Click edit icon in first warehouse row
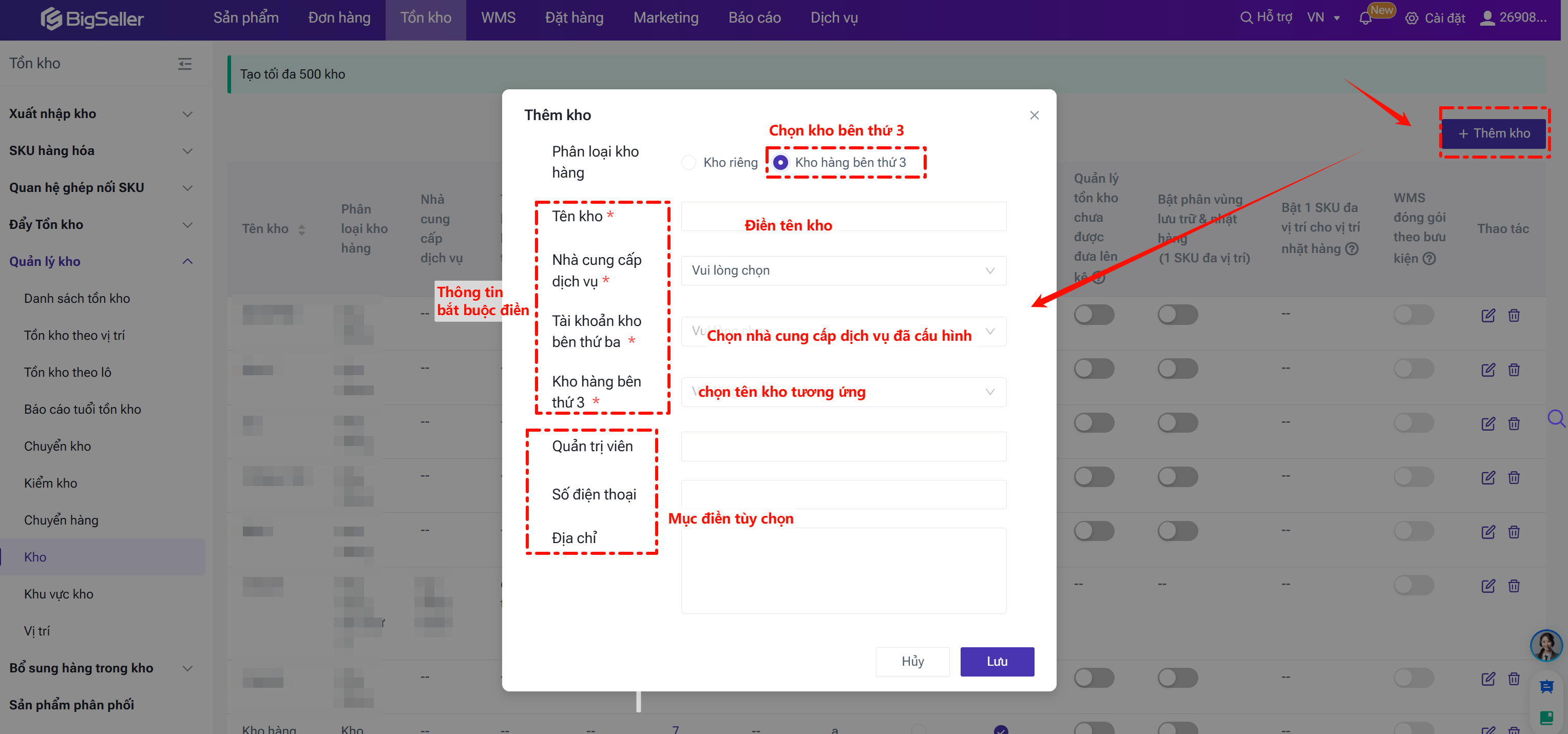 [1488, 315]
